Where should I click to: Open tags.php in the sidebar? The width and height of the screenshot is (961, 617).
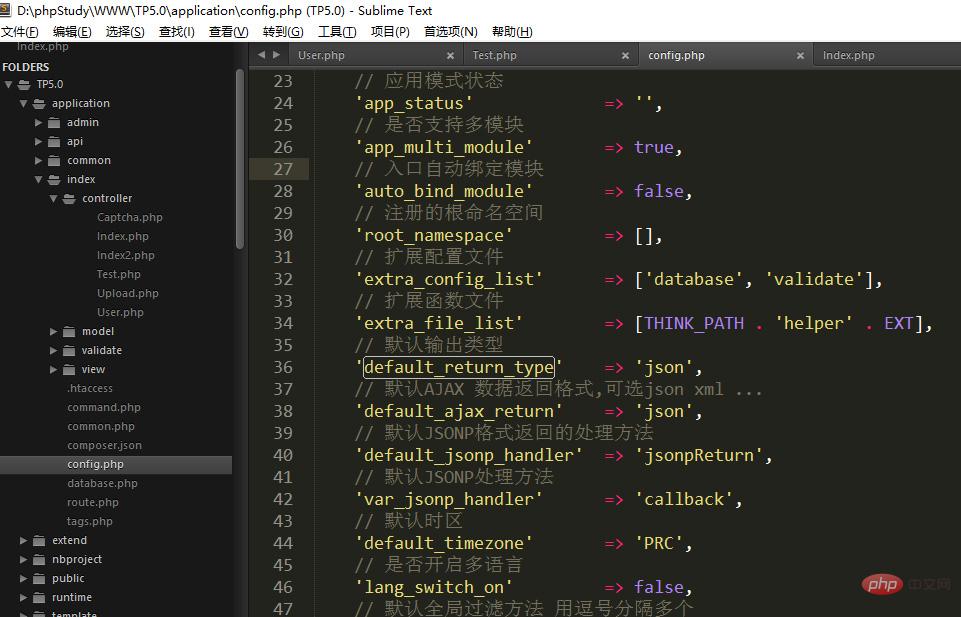89,521
